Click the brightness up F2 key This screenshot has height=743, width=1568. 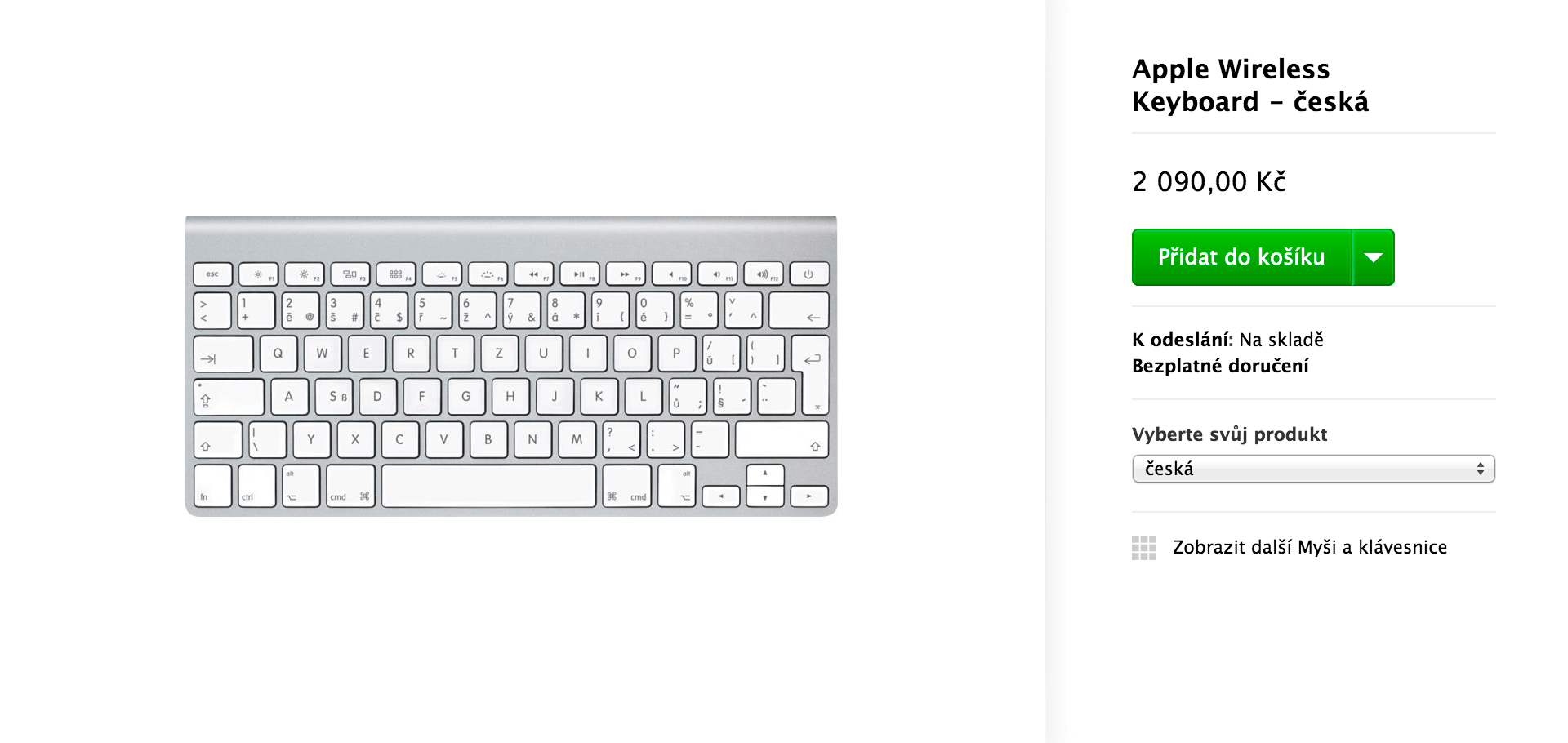(x=304, y=274)
